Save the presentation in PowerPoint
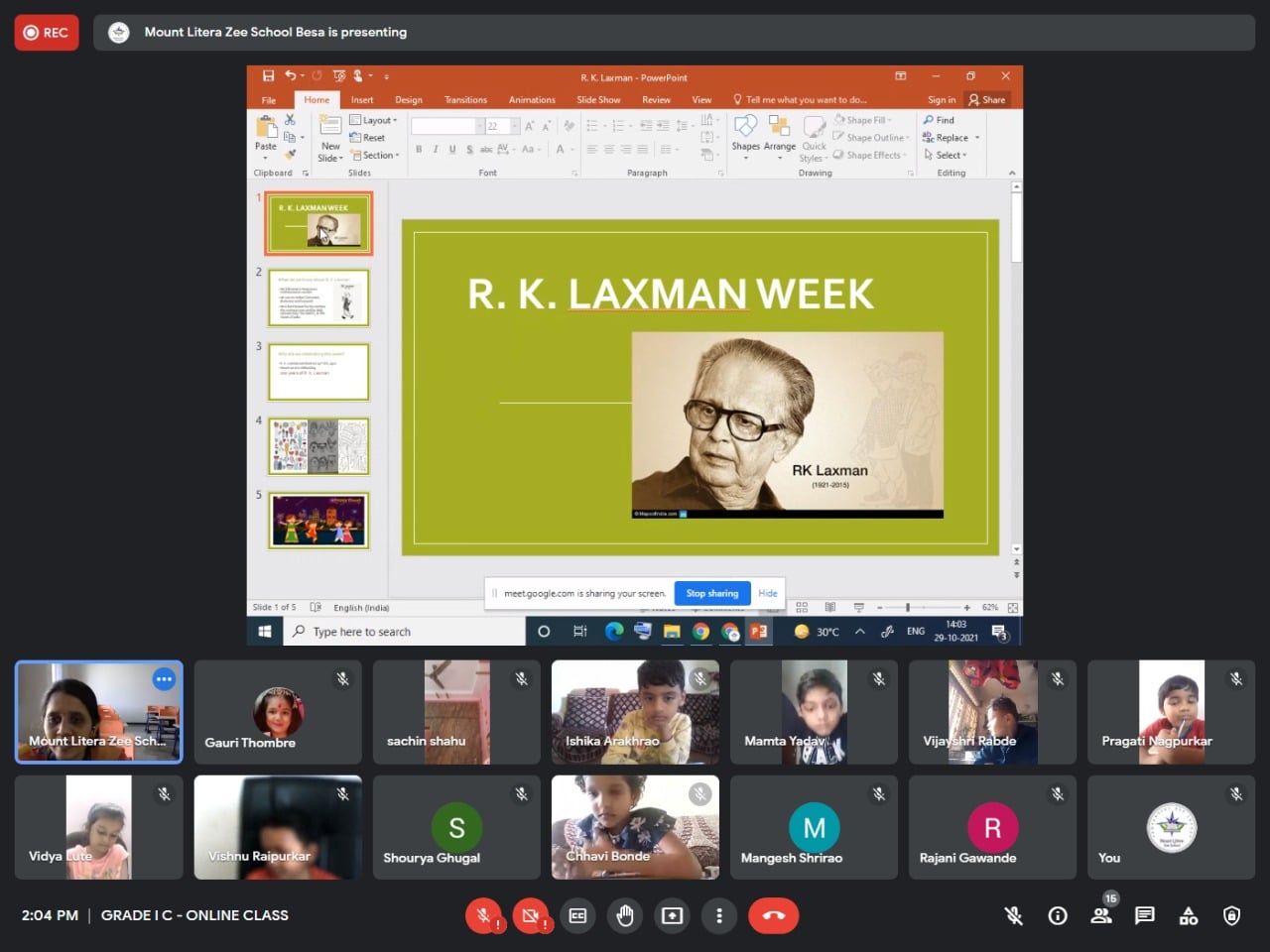The image size is (1270, 952). point(268,75)
